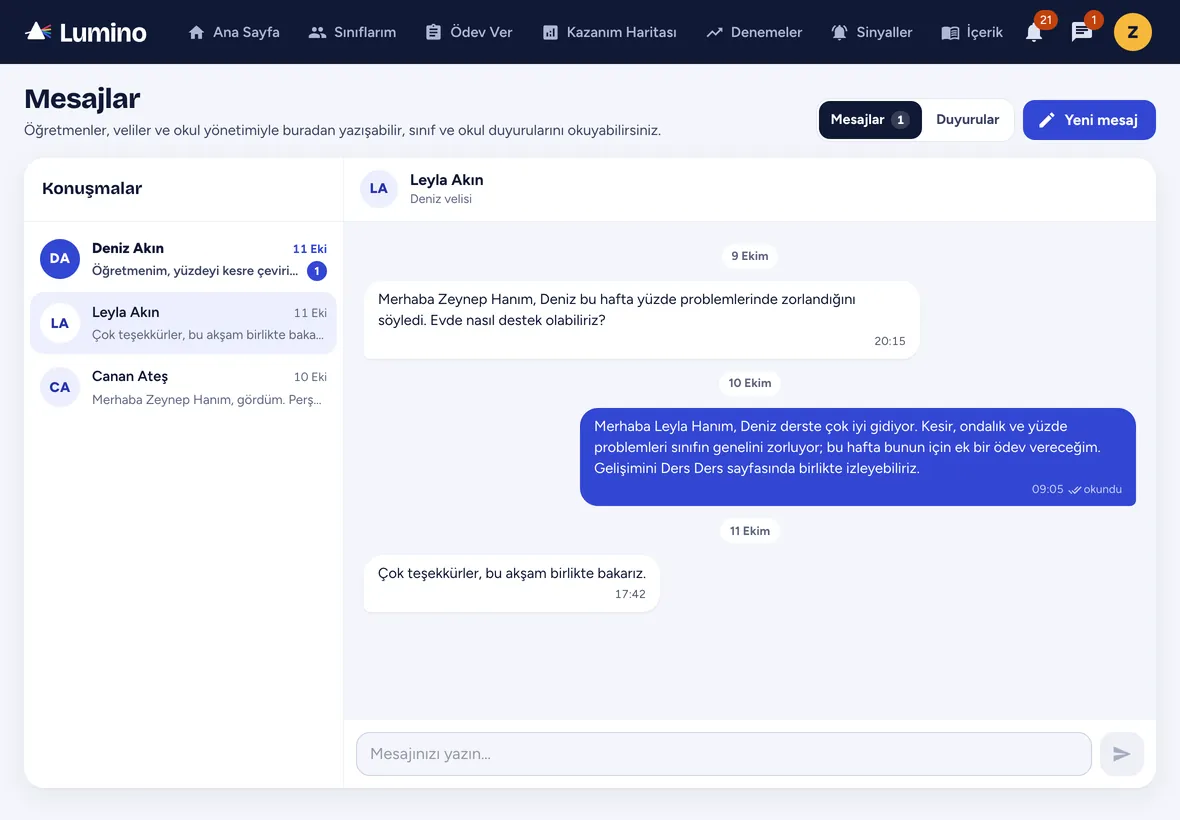Select the Leyla Akın conversation row
This screenshot has width=1180, height=820.
click(x=183, y=323)
